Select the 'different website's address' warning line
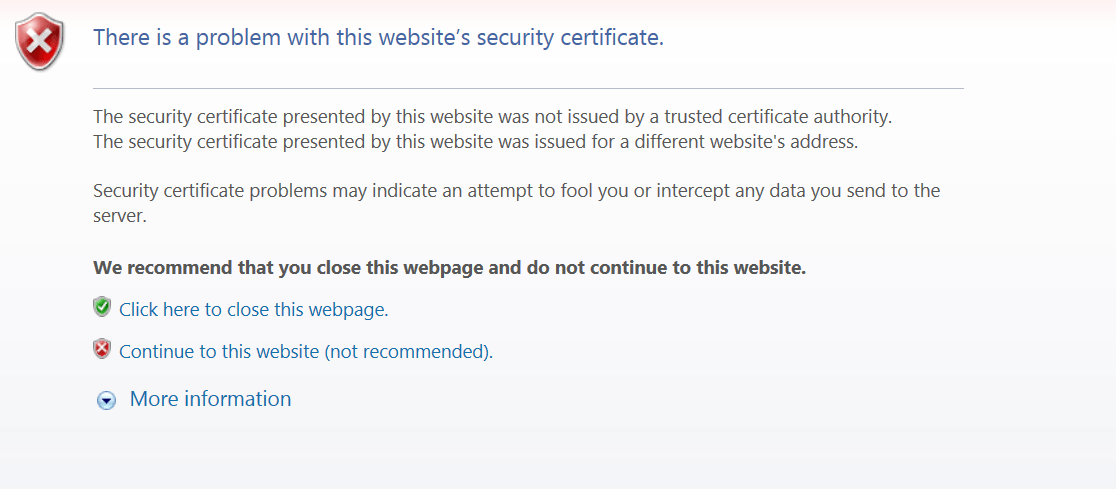1116x489 pixels. click(x=476, y=142)
